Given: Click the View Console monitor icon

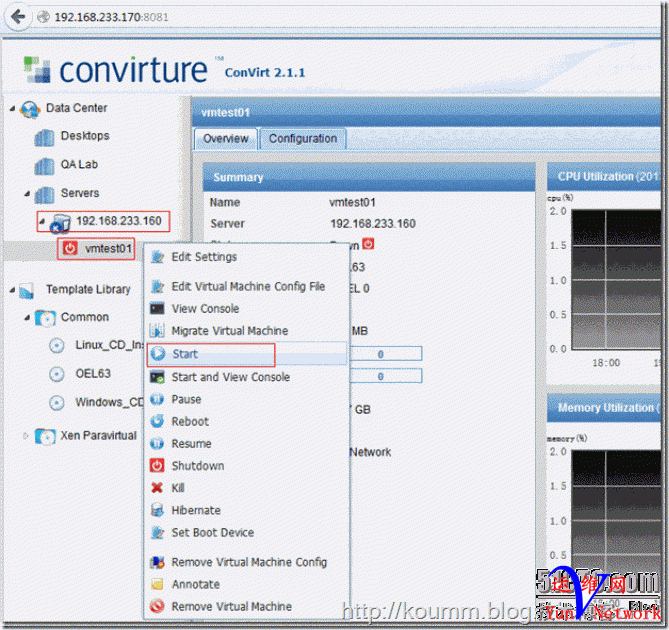Looking at the screenshot, I should pyautogui.click(x=157, y=308).
